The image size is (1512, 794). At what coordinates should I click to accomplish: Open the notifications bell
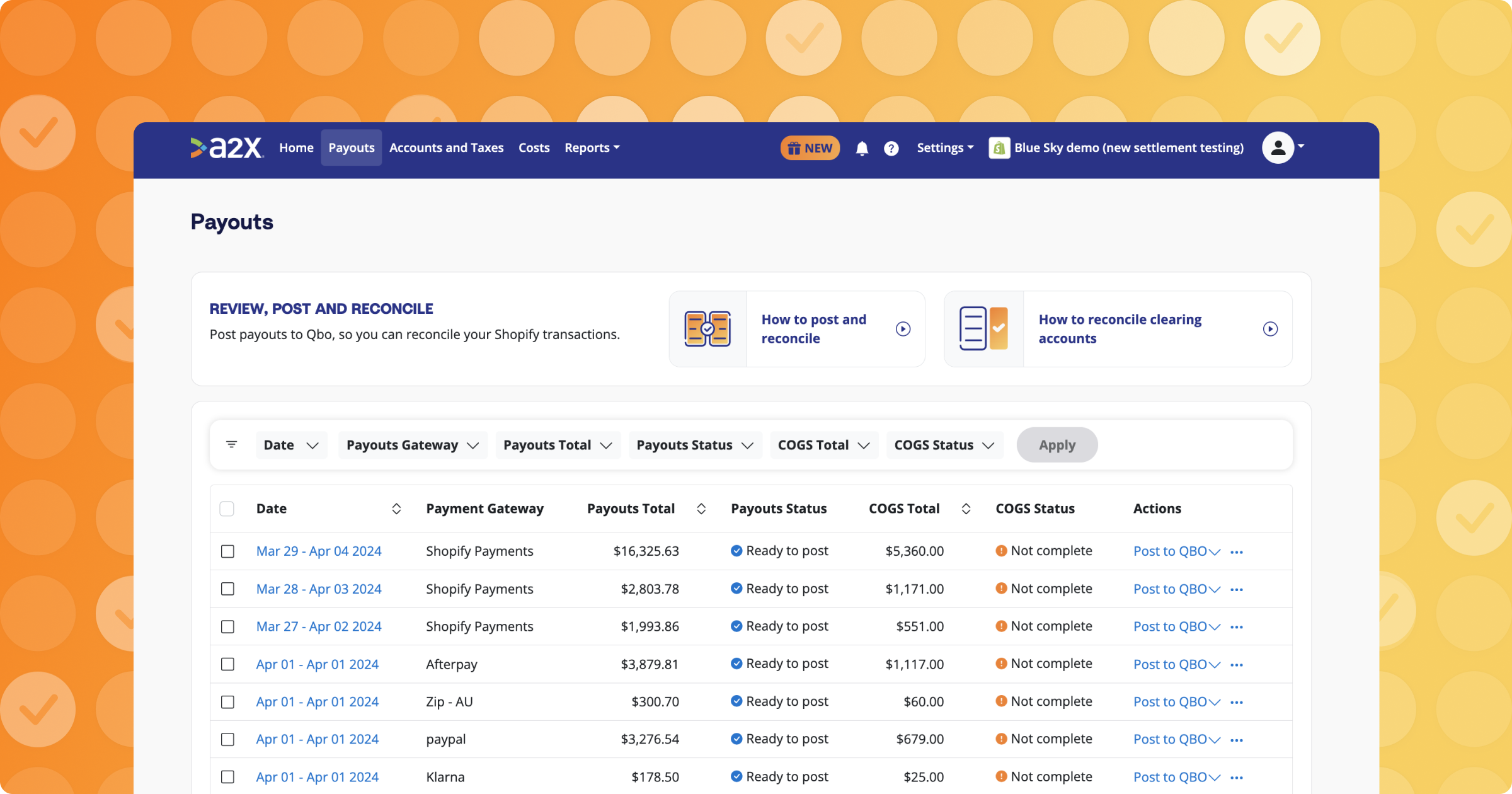pos(862,148)
